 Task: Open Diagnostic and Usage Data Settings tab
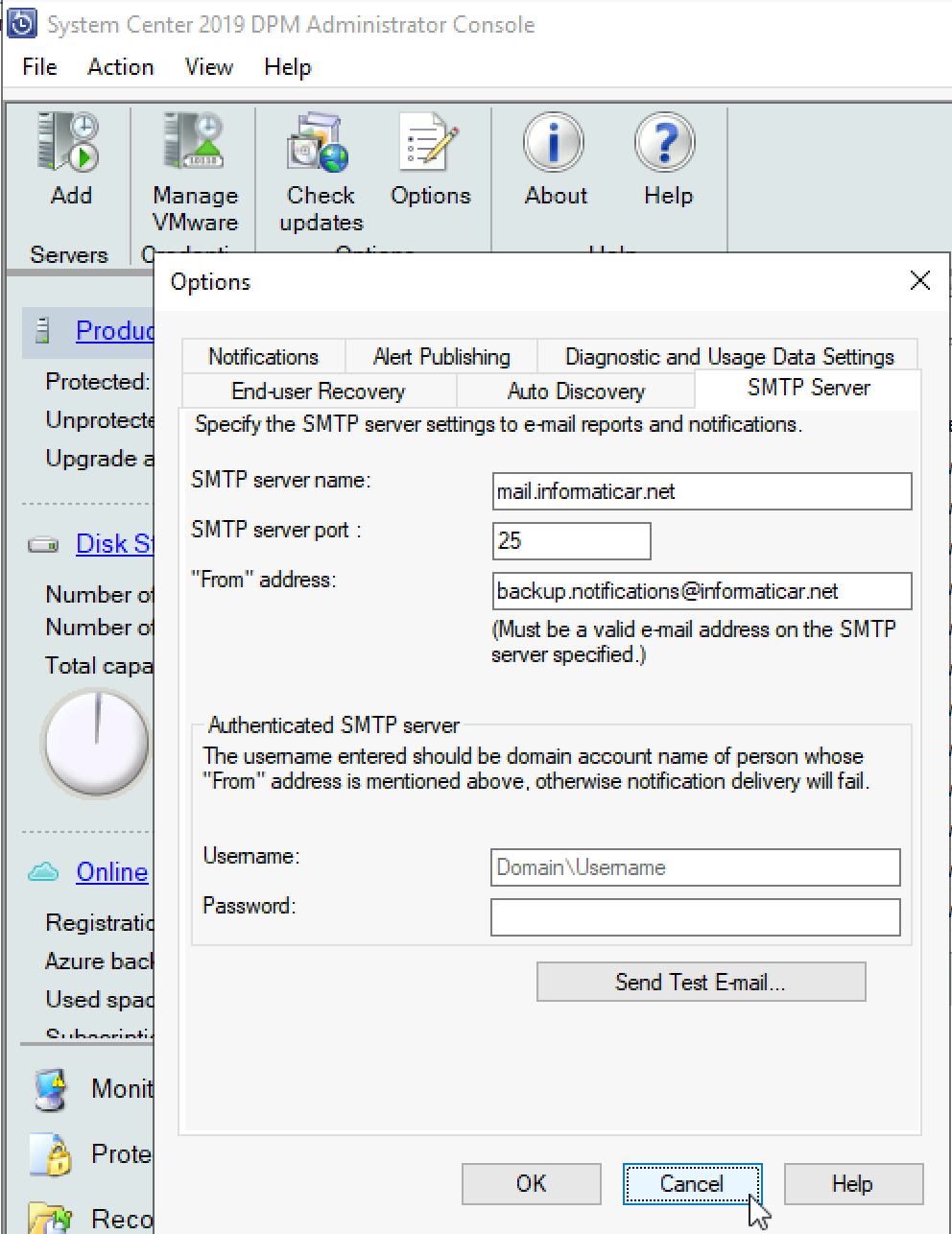tap(728, 357)
